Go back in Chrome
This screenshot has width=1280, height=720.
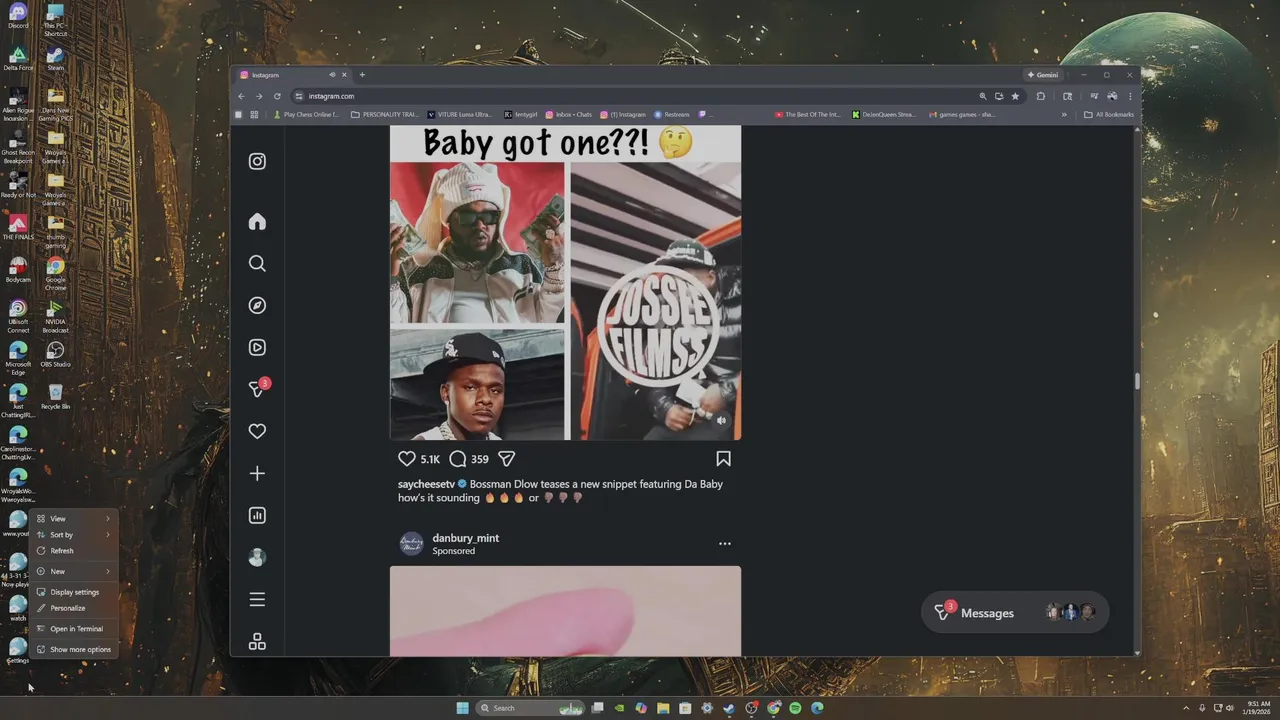[241, 96]
